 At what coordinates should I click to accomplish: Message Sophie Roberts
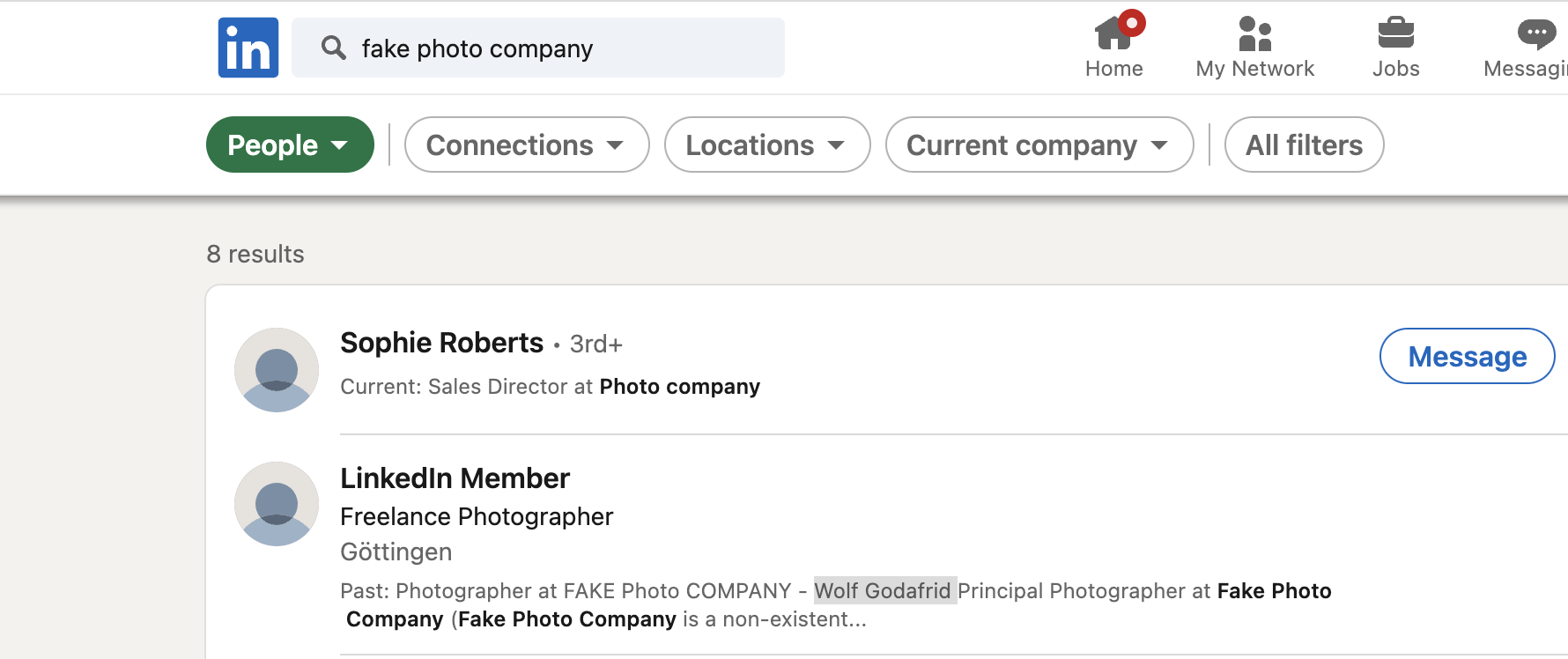pos(1467,356)
